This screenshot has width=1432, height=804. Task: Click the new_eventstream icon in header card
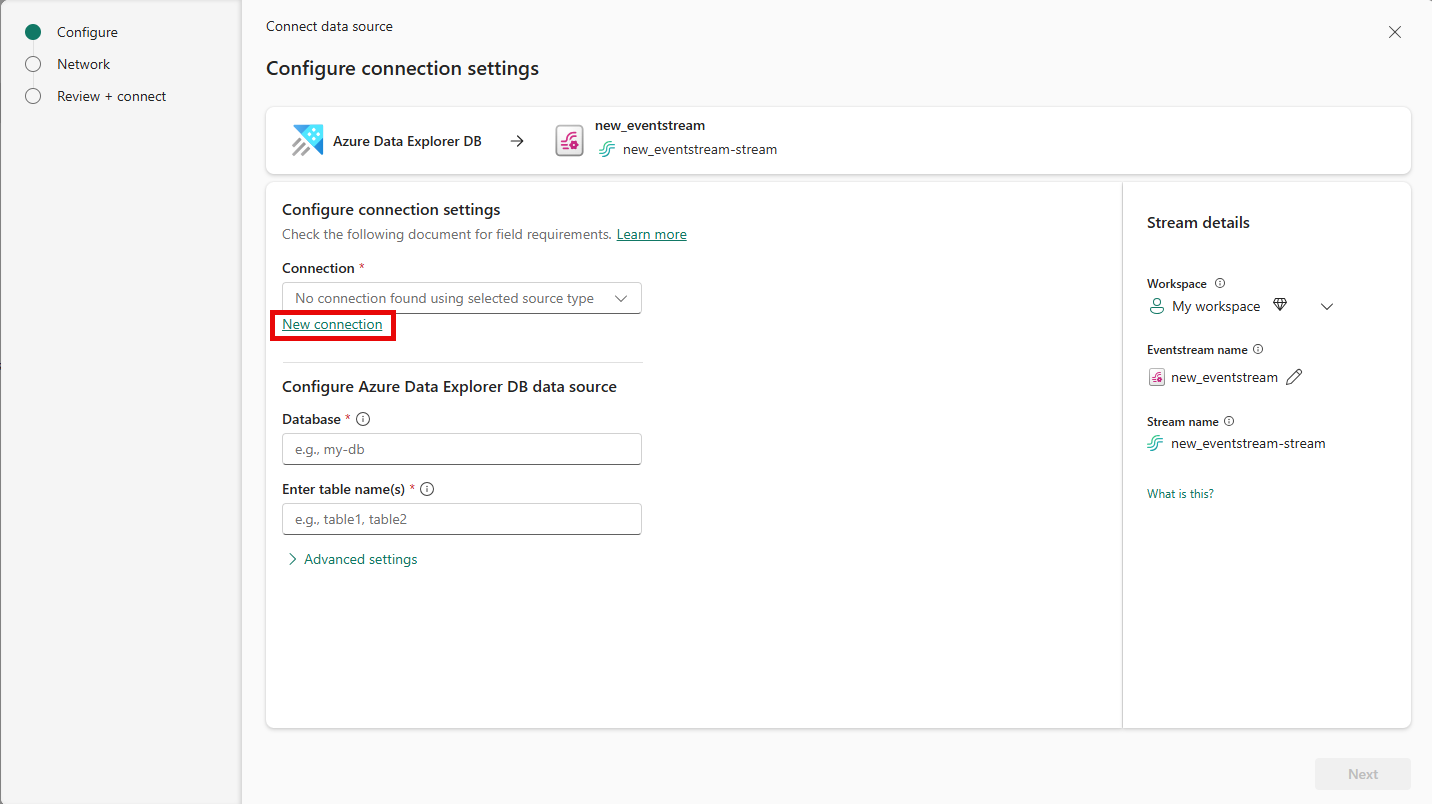coord(570,141)
